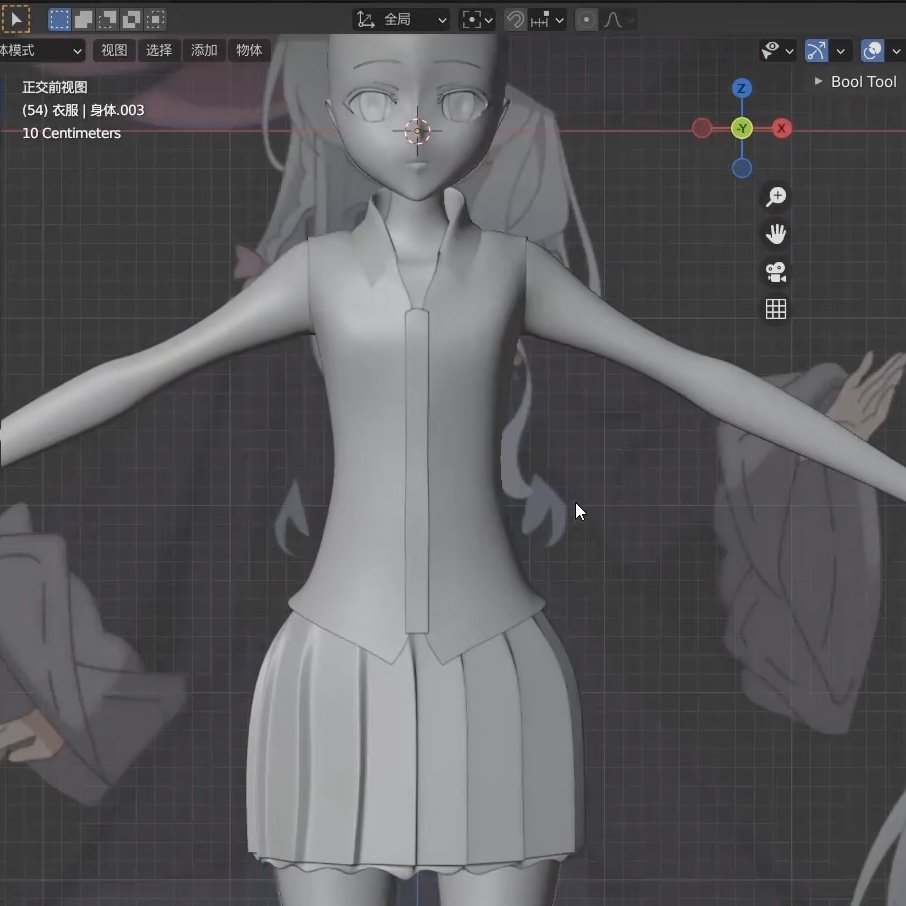Open the 添加 menu
The height and width of the screenshot is (906, 906).
[204, 51]
